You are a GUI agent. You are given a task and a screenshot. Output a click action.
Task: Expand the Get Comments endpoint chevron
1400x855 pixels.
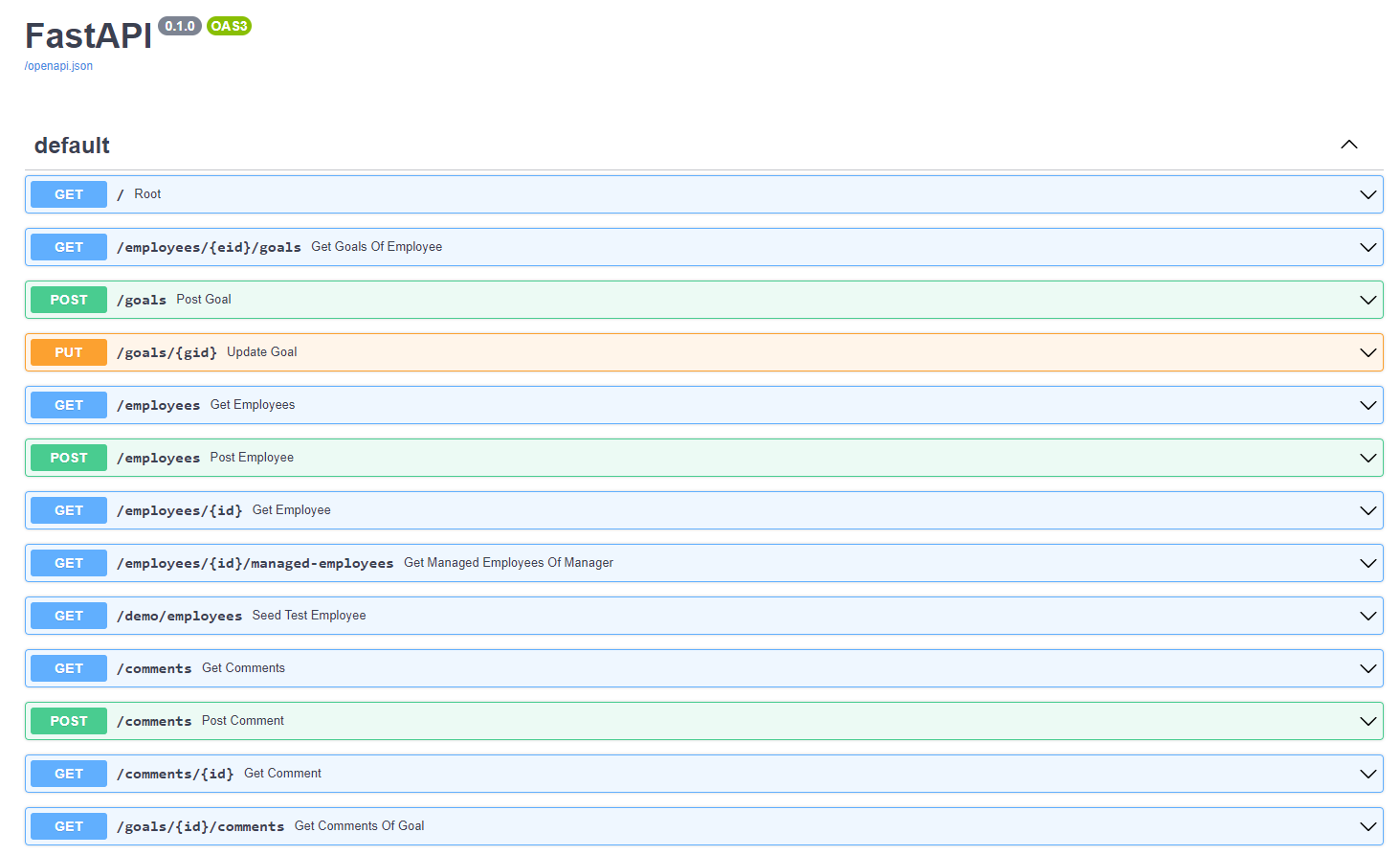pyautogui.click(x=1368, y=668)
